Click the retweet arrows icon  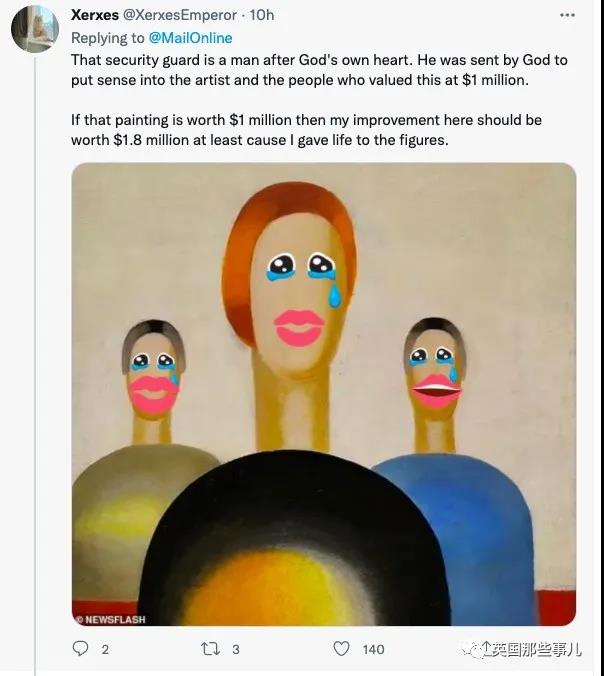(x=209, y=649)
